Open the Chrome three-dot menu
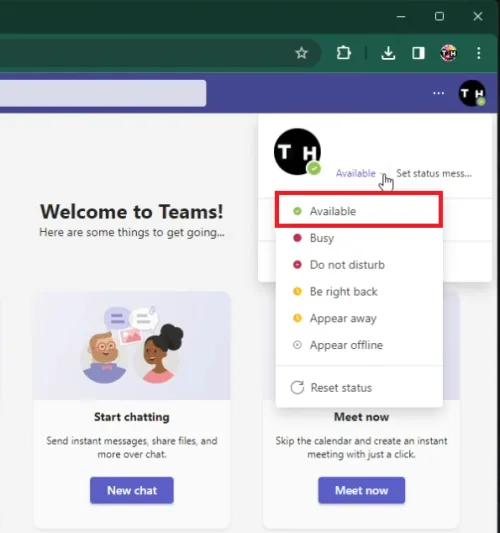The height and width of the screenshot is (533, 500). click(479, 53)
